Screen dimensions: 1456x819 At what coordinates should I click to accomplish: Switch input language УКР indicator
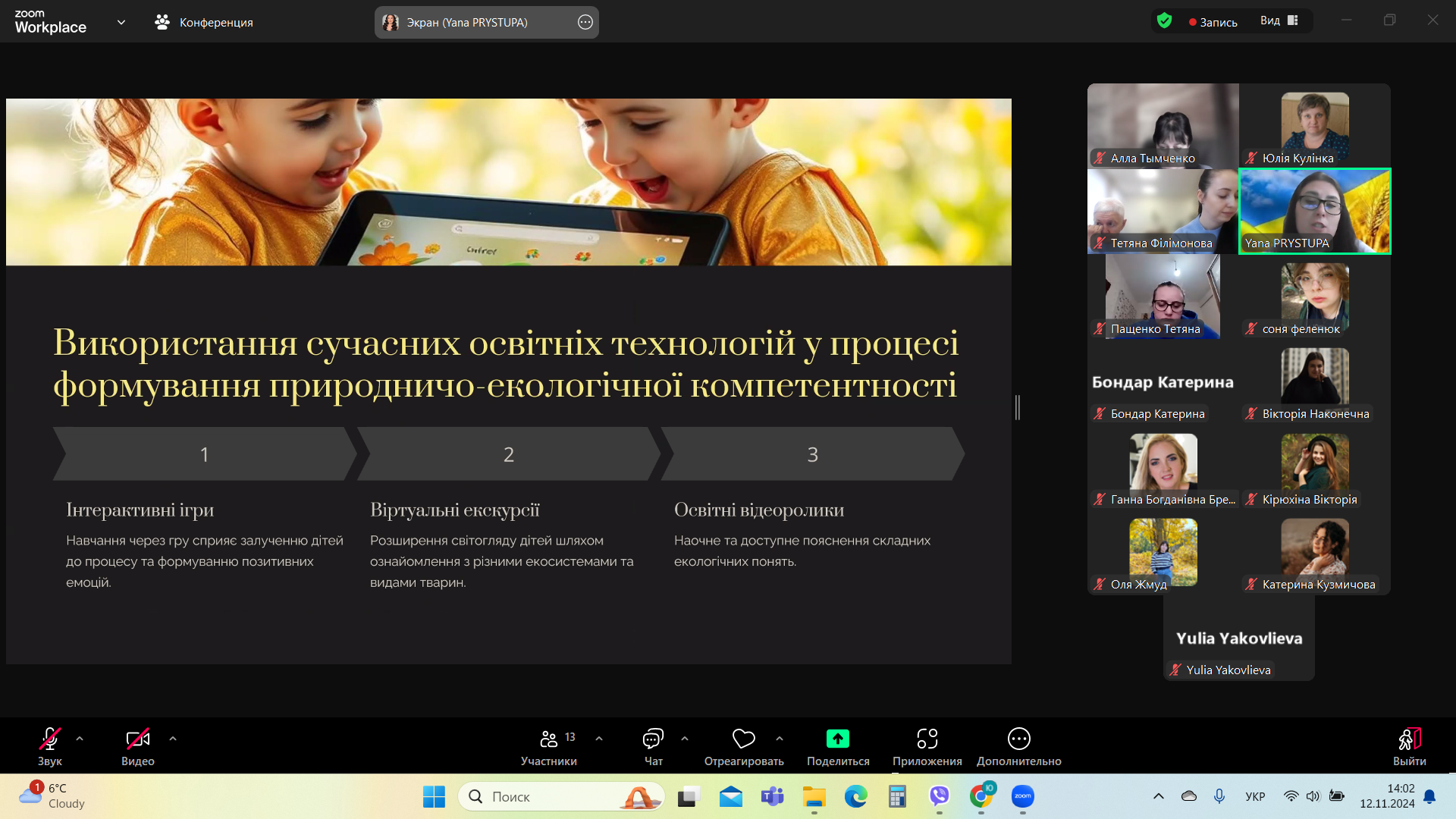pyautogui.click(x=1255, y=796)
